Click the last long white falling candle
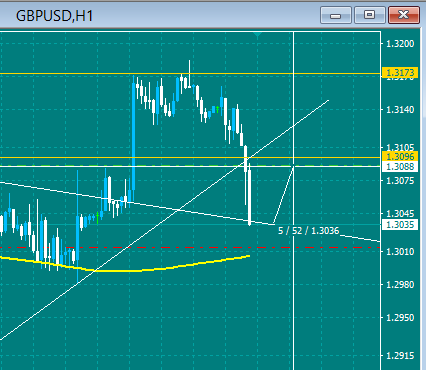The width and height of the screenshot is (426, 370). tap(249, 195)
